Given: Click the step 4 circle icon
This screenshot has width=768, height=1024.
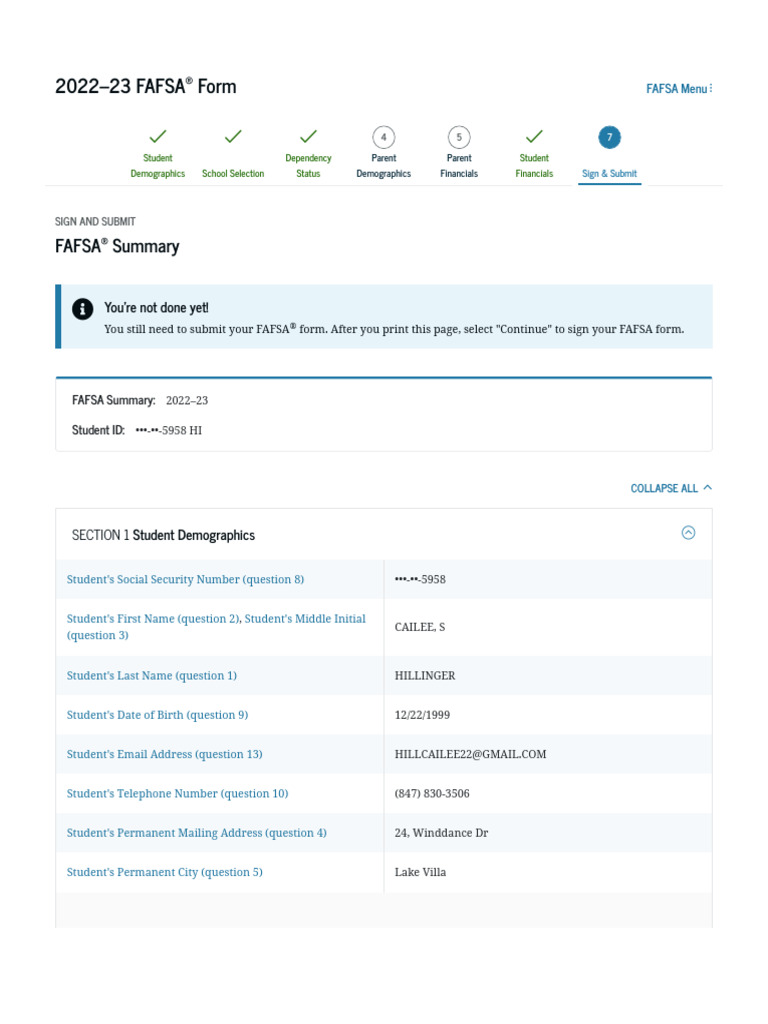Looking at the screenshot, I should click(x=383, y=137).
